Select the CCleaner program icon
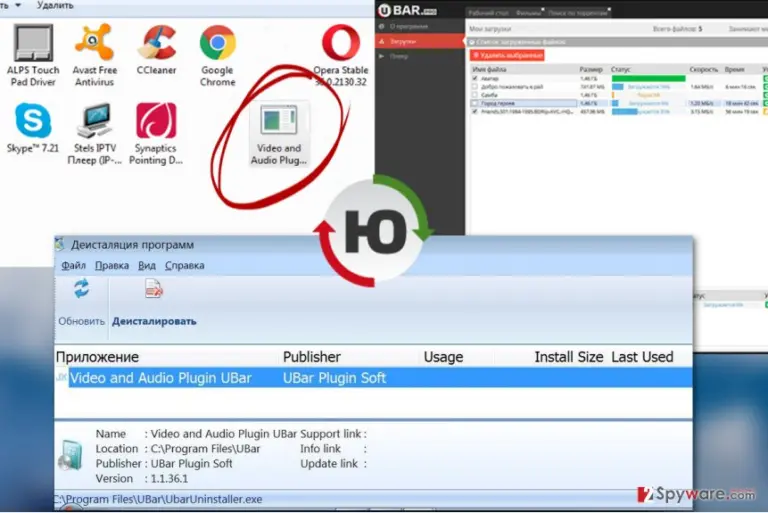Screen dimensions: 768x513 [157, 43]
